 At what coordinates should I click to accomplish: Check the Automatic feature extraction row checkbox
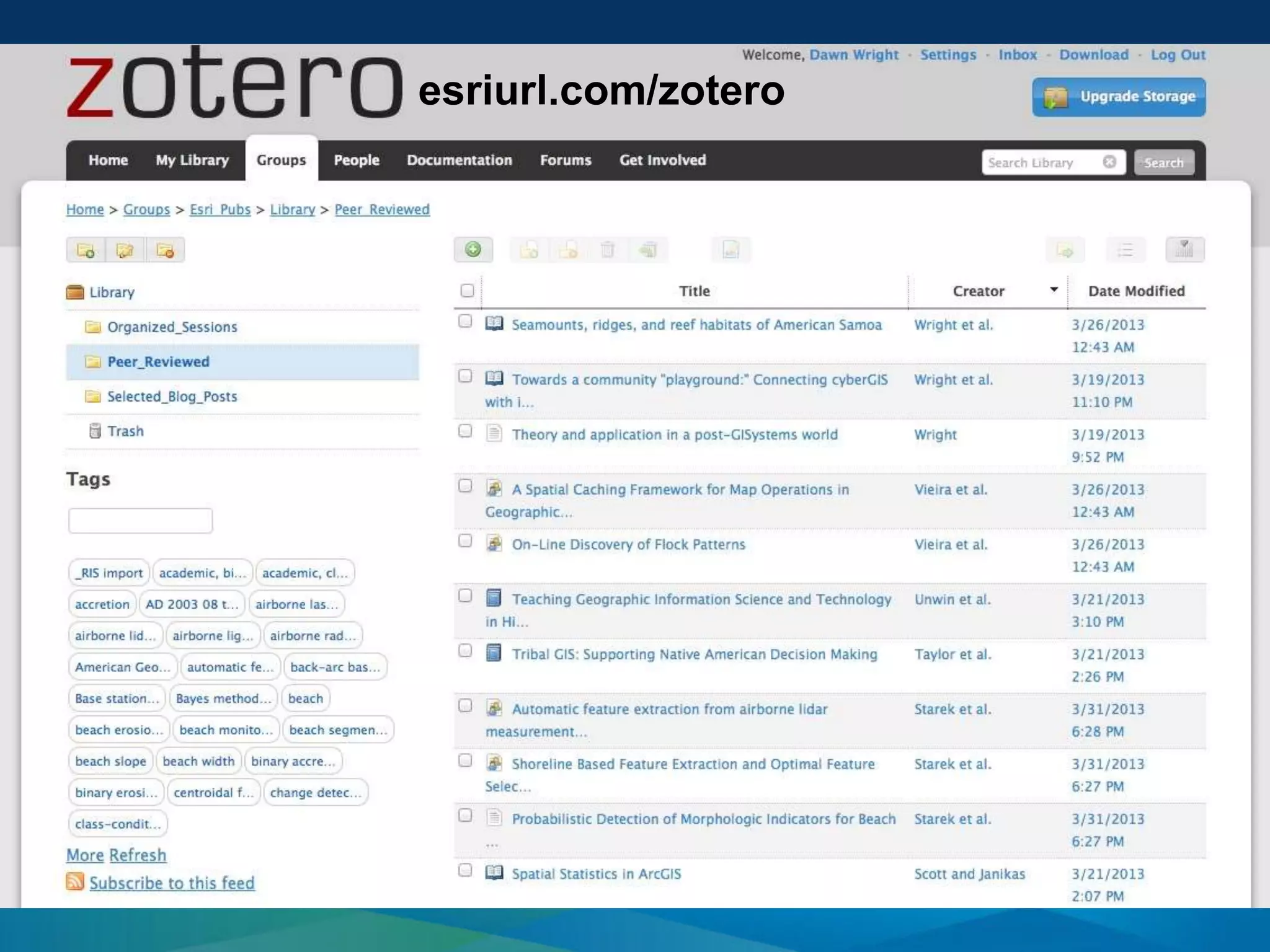click(465, 705)
